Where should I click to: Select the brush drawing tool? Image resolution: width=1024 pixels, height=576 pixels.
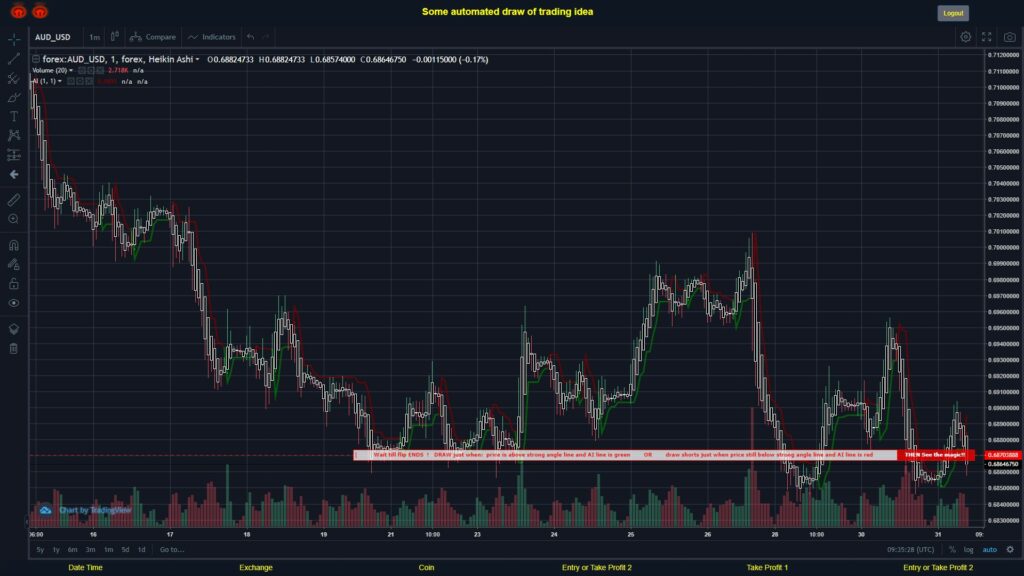click(14, 97)
